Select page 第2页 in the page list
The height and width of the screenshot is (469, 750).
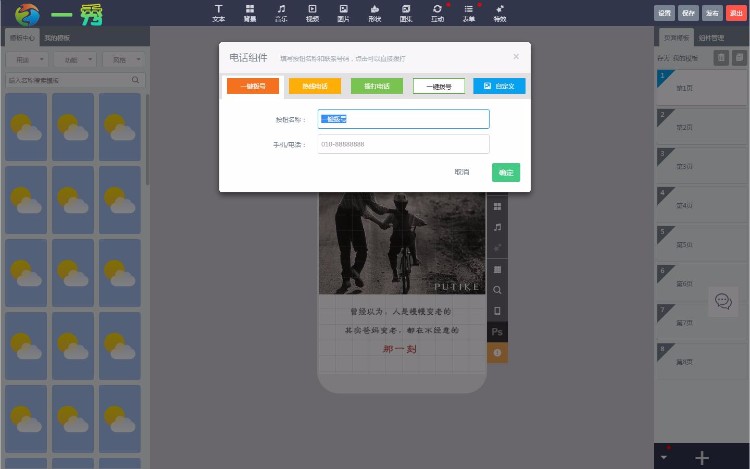[x=702, y=127]
